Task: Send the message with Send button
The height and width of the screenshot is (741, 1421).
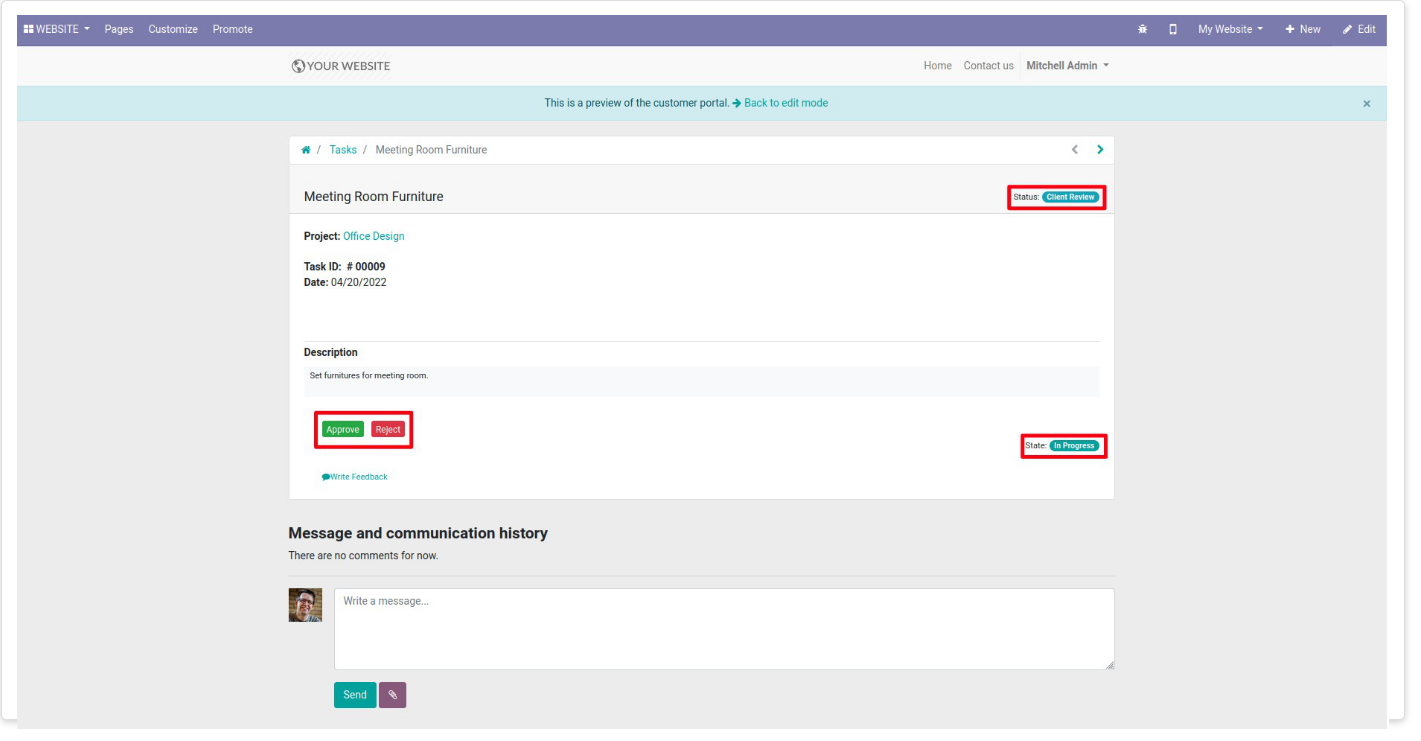Action: pos(355,695)
